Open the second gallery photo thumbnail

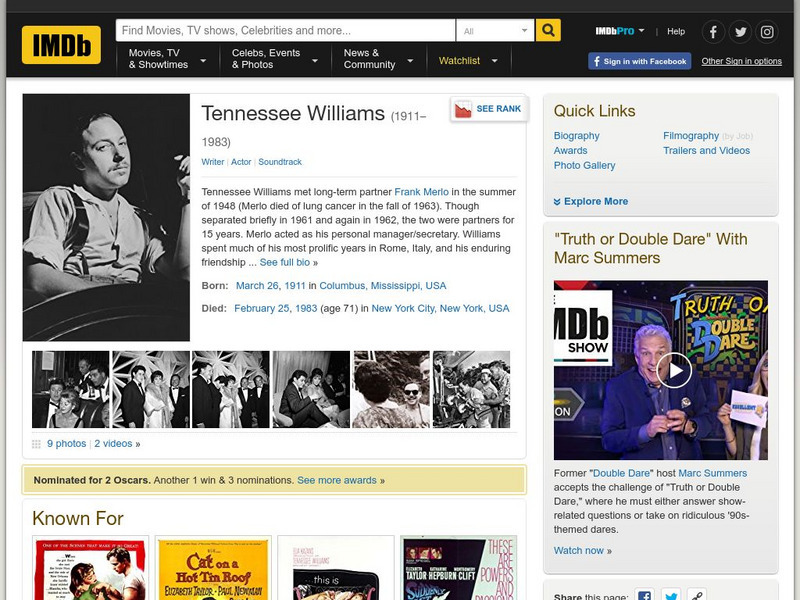151,389
